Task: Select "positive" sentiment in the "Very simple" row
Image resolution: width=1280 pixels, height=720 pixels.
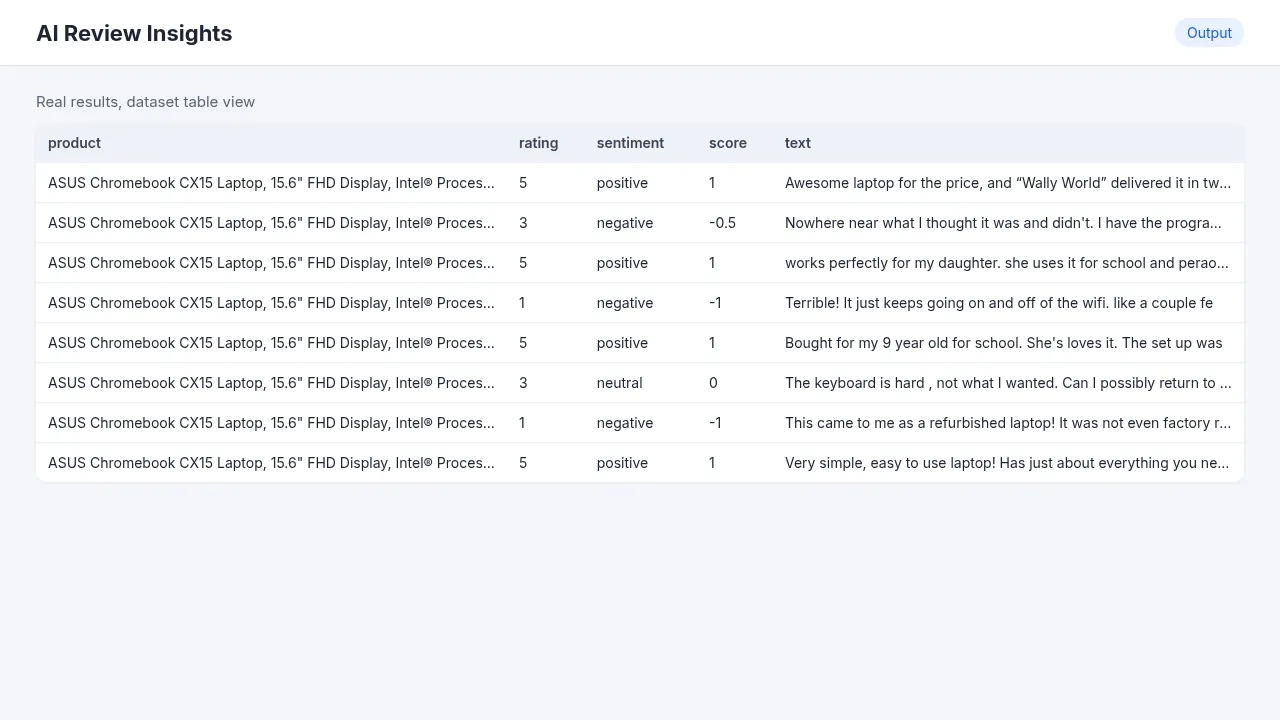Action: tap(622, 463)
